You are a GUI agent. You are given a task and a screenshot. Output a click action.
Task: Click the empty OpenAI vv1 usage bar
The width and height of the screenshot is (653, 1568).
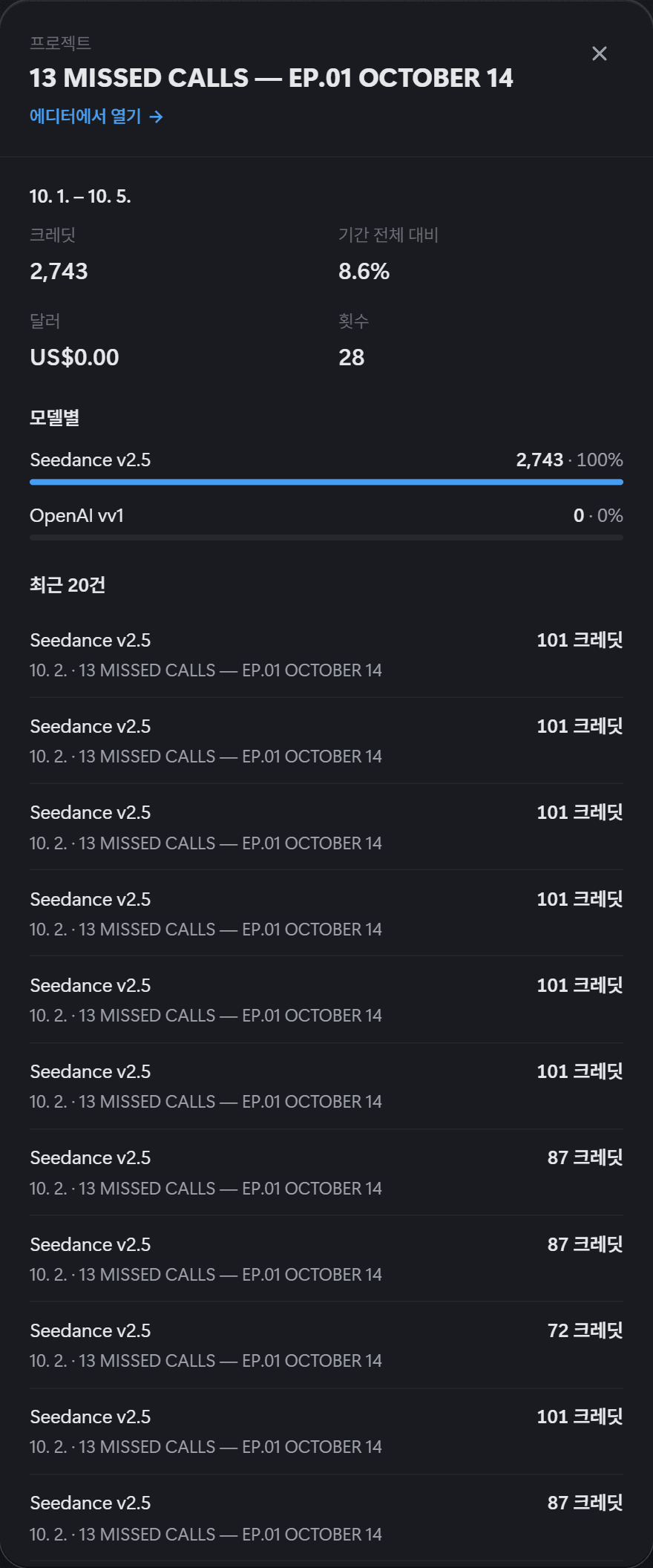326,538
